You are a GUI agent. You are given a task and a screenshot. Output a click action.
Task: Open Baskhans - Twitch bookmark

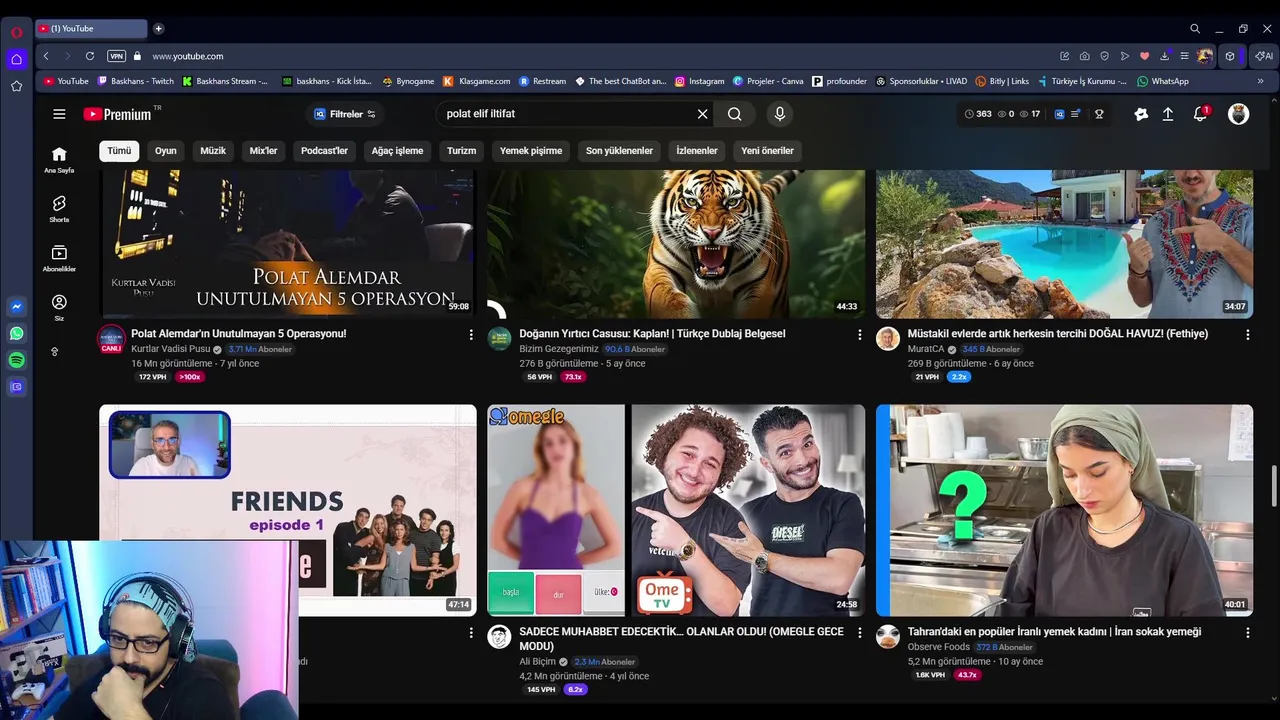[x=135, y=81]
